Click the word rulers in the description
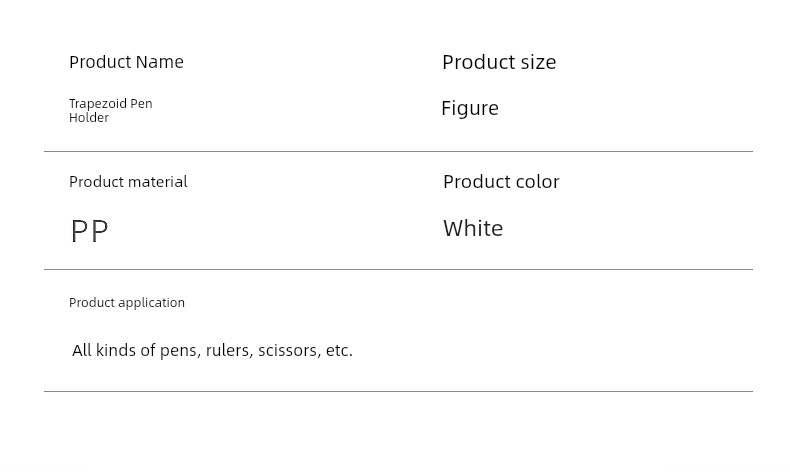The image size is (790, 472). tap(229, 350)
